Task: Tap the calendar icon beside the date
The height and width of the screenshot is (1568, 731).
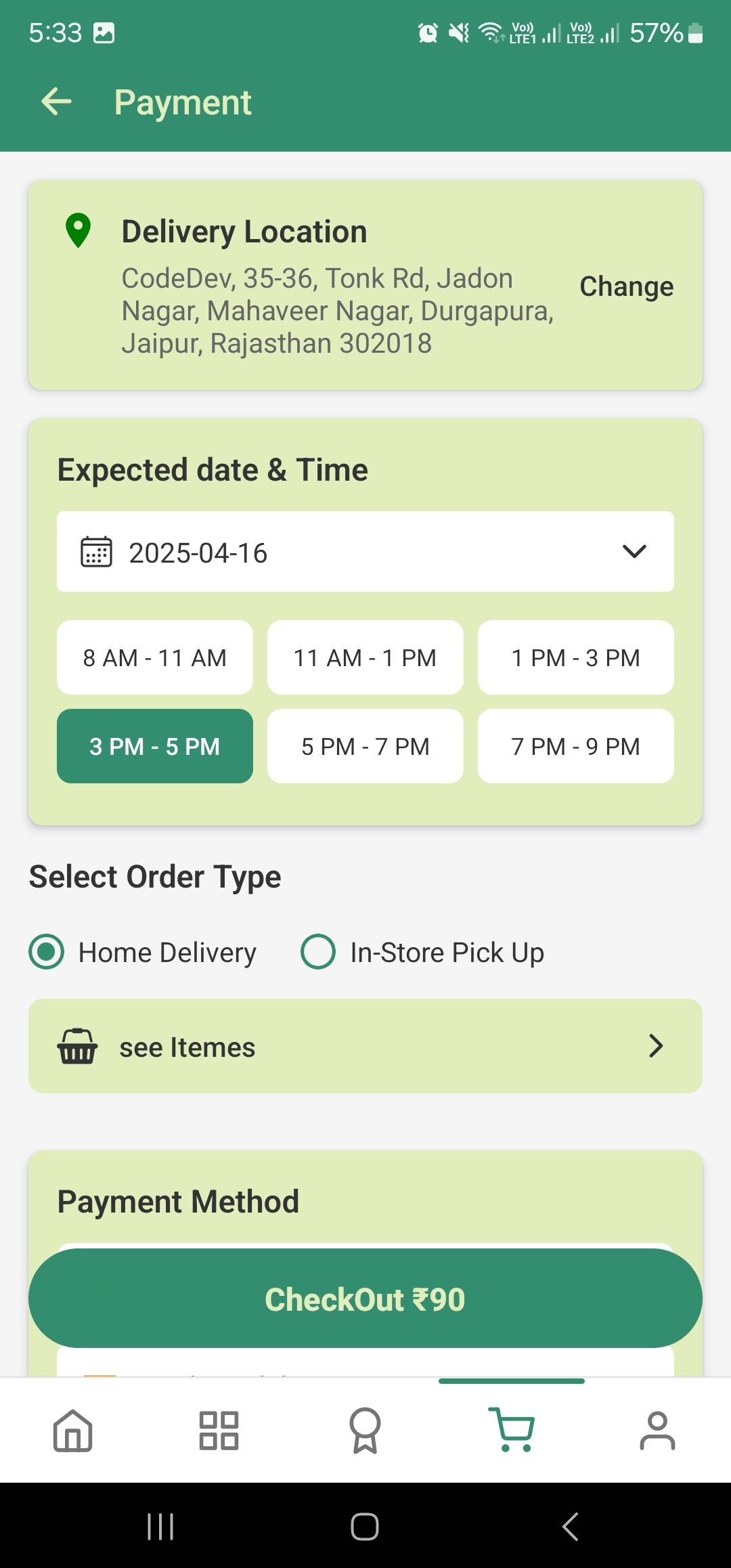Action: [96, 552]
